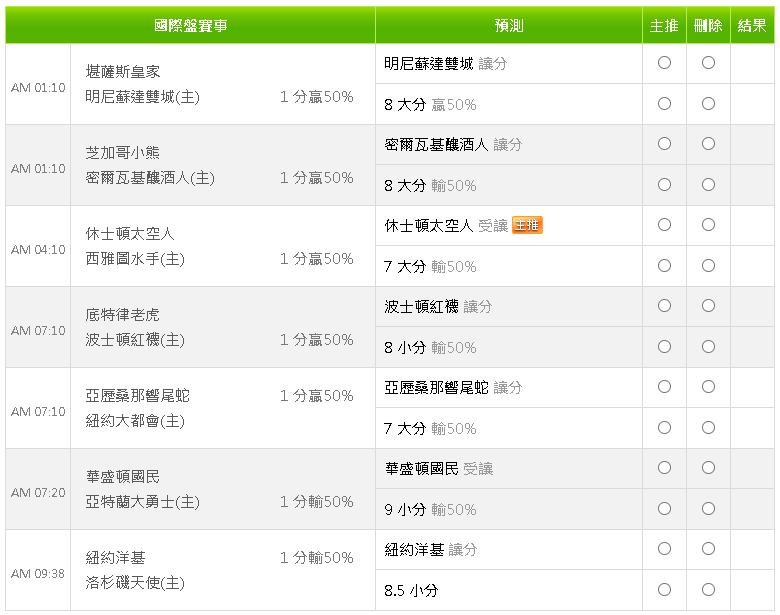Image resolution: width=780 pixels, height=615 pixels.
Task: Click team name 波士頓紅襪(主) in matchup column
Action: [x=135, y=340]
